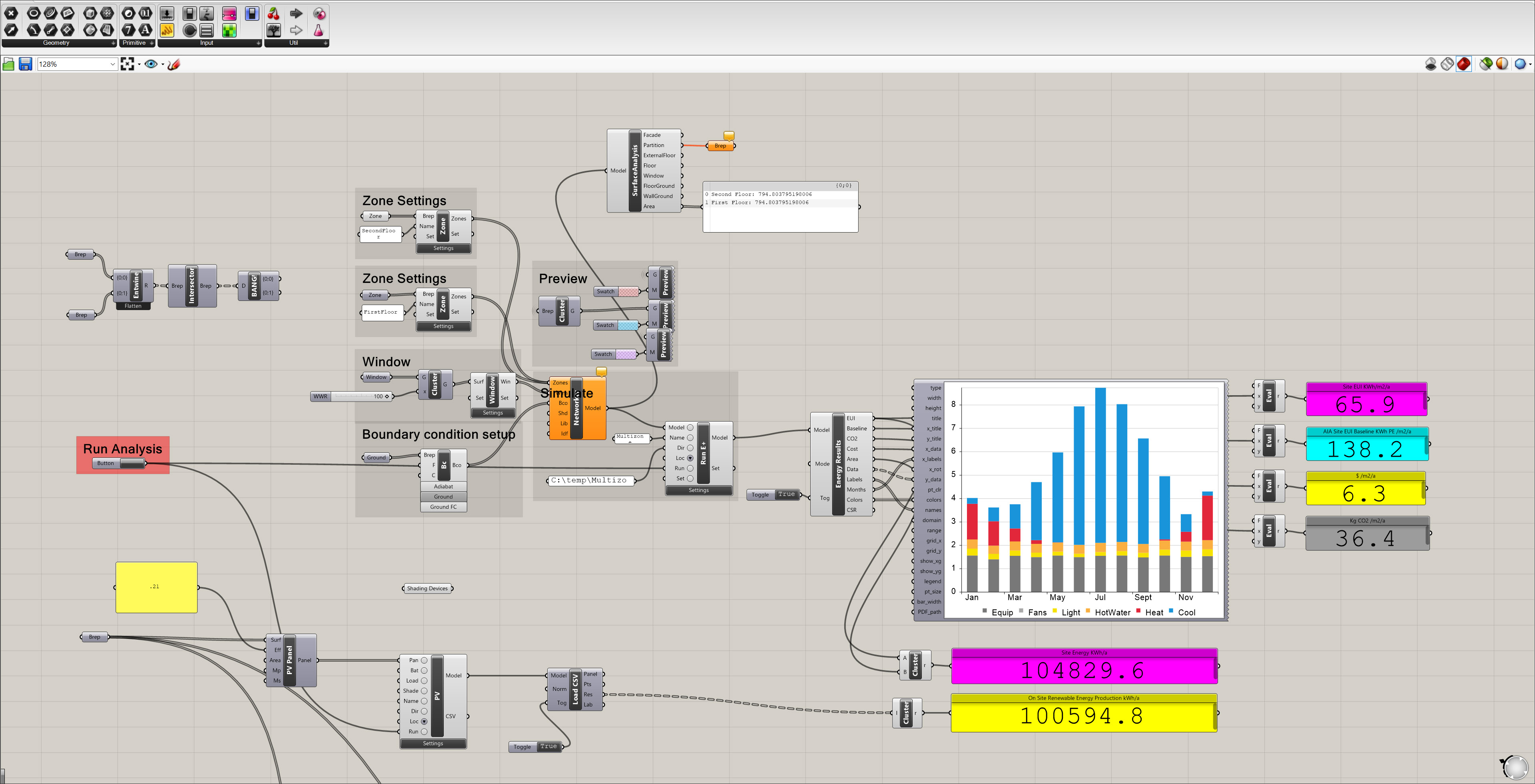1535x784 pixels.
Task: Click the Input panel label
Action: [x=207, y=43]
